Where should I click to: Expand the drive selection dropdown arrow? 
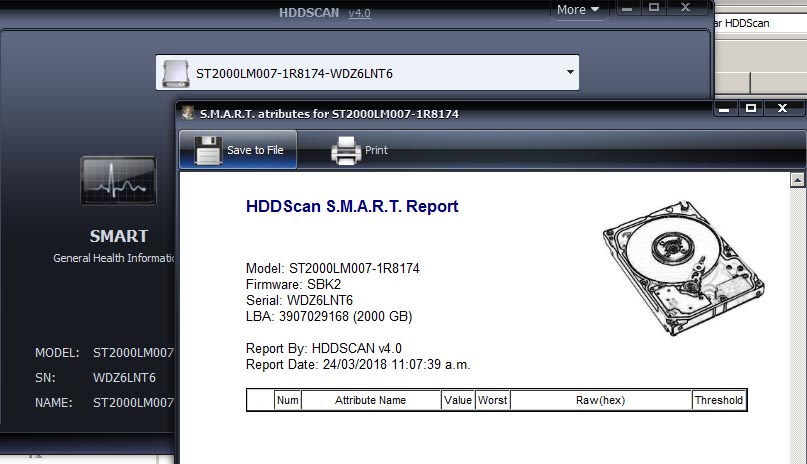click(570, 72)
